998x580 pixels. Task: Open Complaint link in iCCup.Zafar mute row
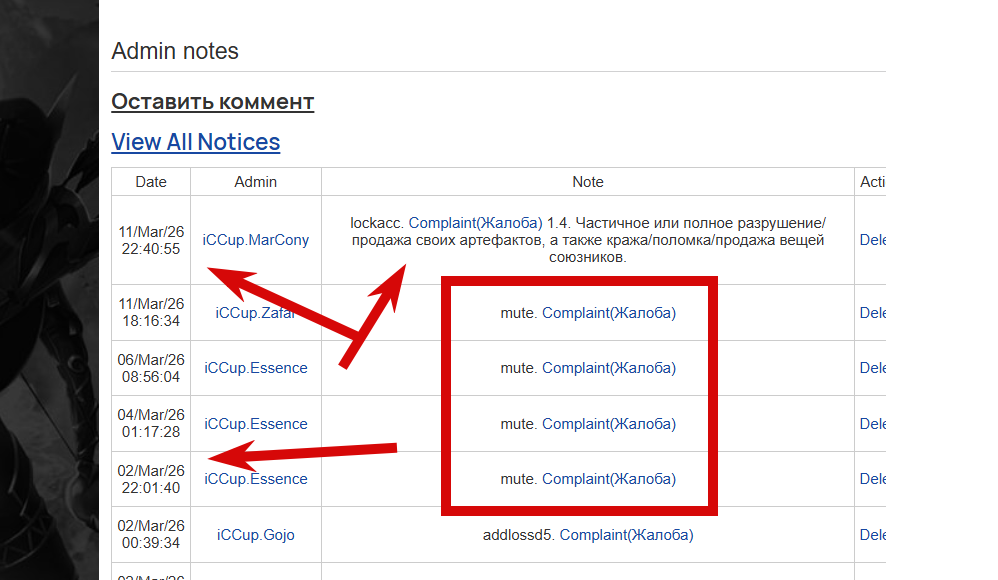(609, 313)
